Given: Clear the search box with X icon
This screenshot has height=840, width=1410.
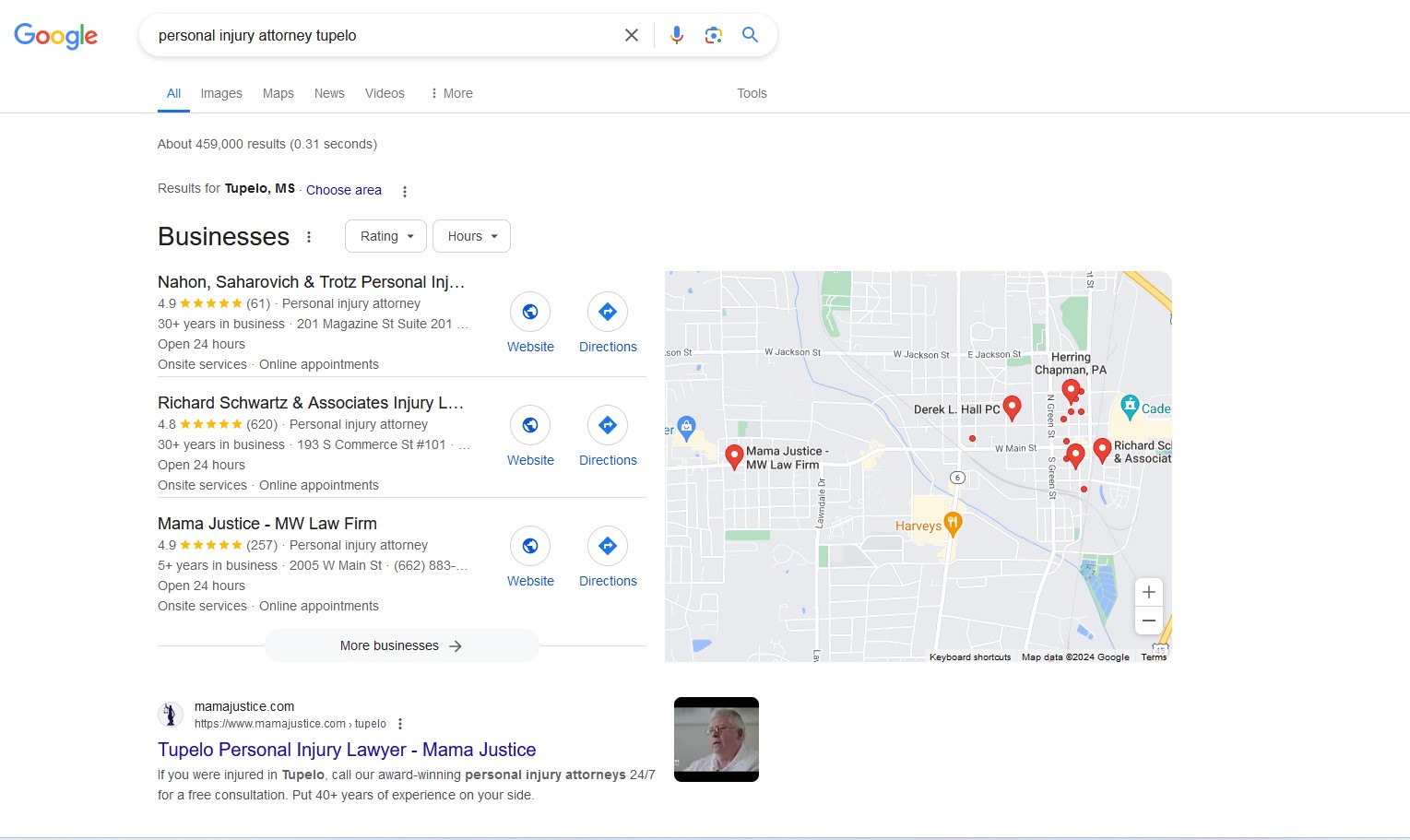Looking at the screenshot, I should coord(632,35).
